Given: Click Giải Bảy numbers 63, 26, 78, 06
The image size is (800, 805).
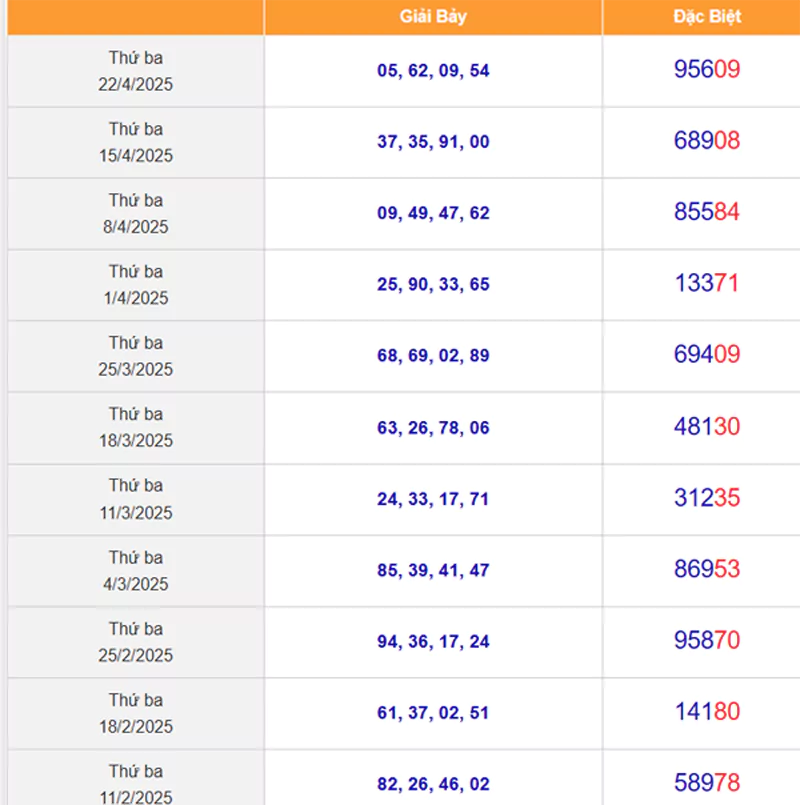Looking at the screenshot, I should (x=433, y=428).
